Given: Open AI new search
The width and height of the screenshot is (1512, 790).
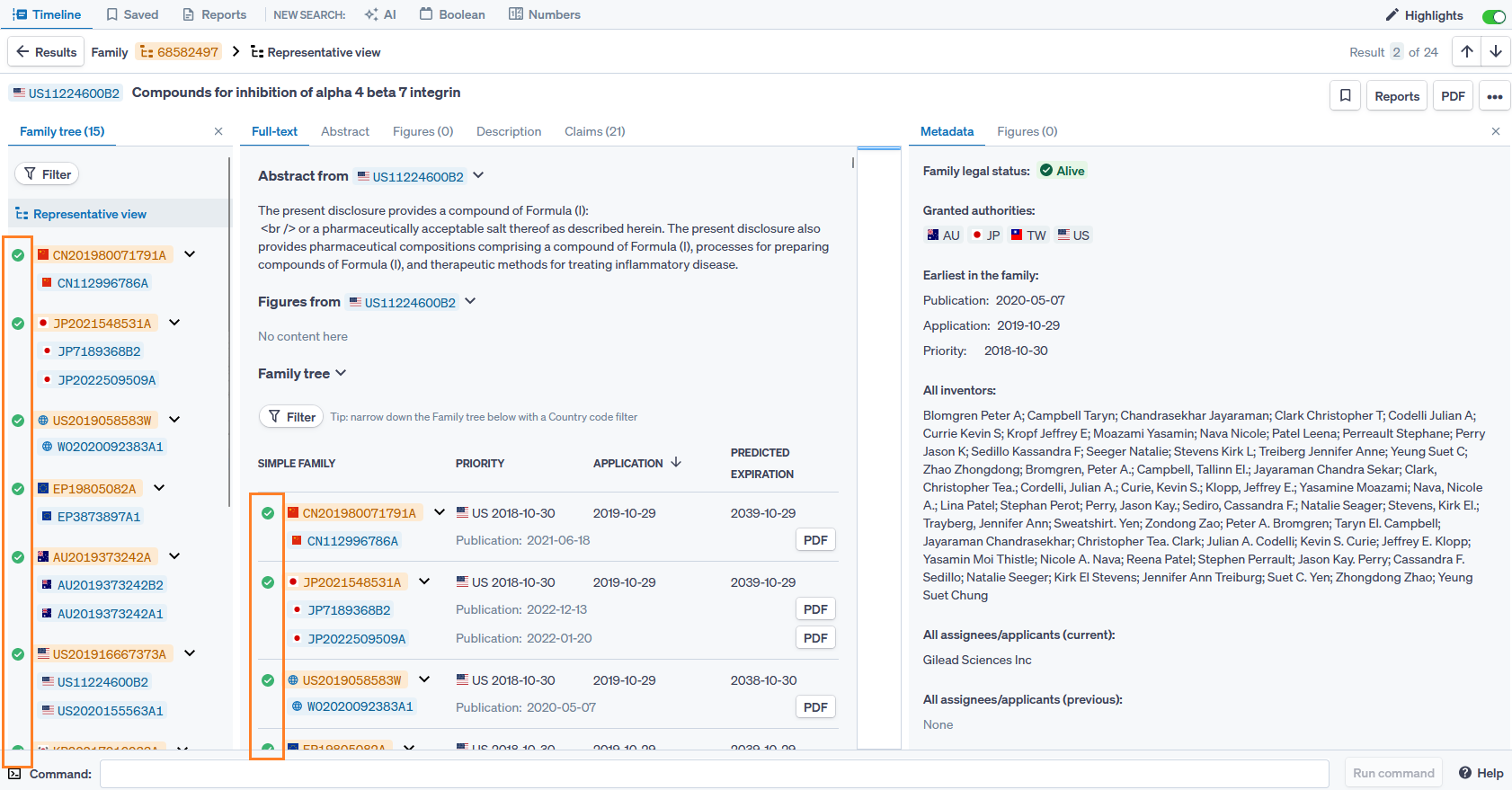Looking at the screenshot, I should click(380, 14).
